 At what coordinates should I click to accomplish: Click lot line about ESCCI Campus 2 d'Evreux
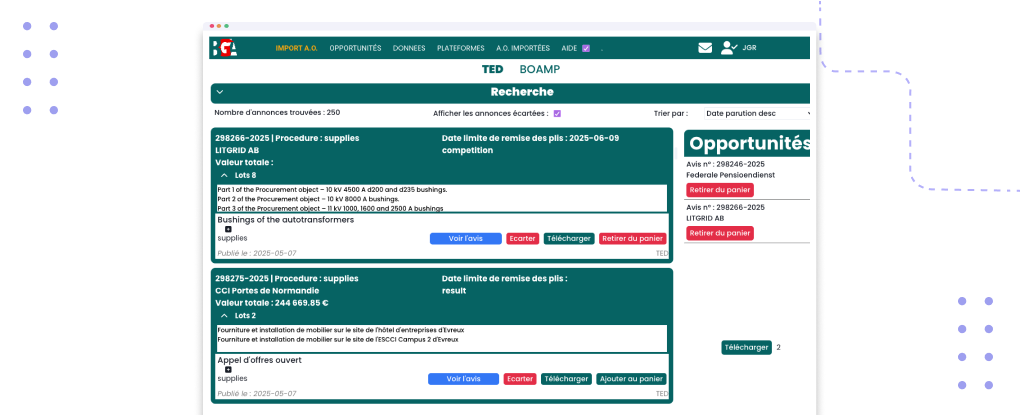pos(338,339)
